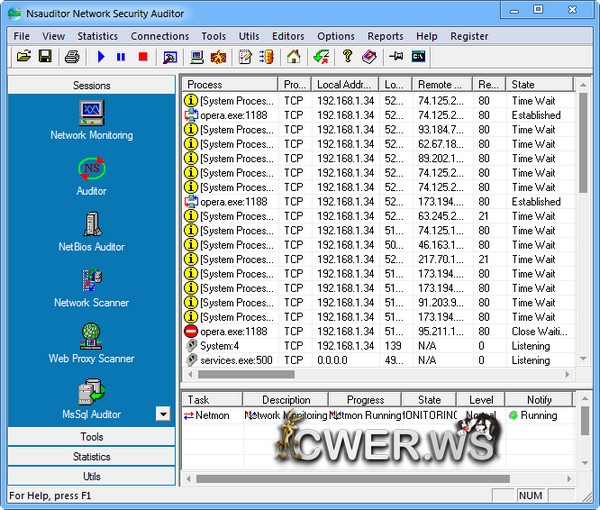The width and height of the screenshot is (600, 510).
Task: Open the Web Proxy Scanner tool
Action: (x=92, y=343)
